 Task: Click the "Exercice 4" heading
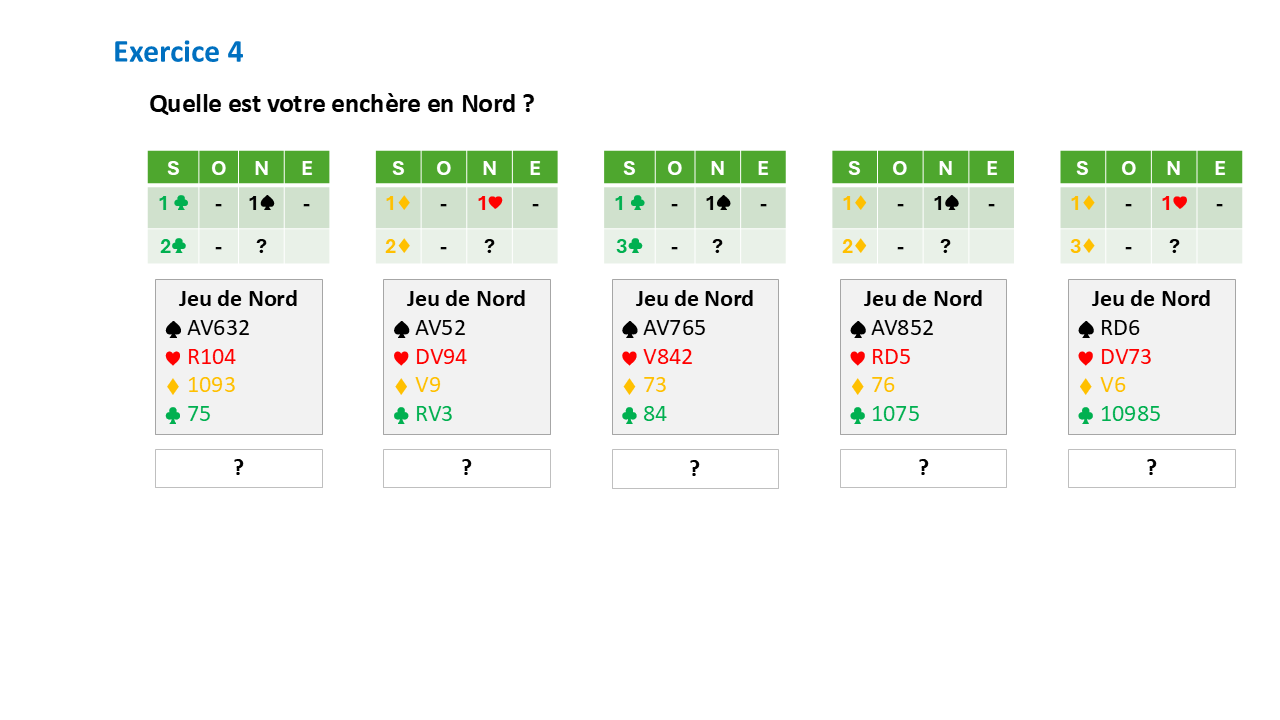click(178, 52)
